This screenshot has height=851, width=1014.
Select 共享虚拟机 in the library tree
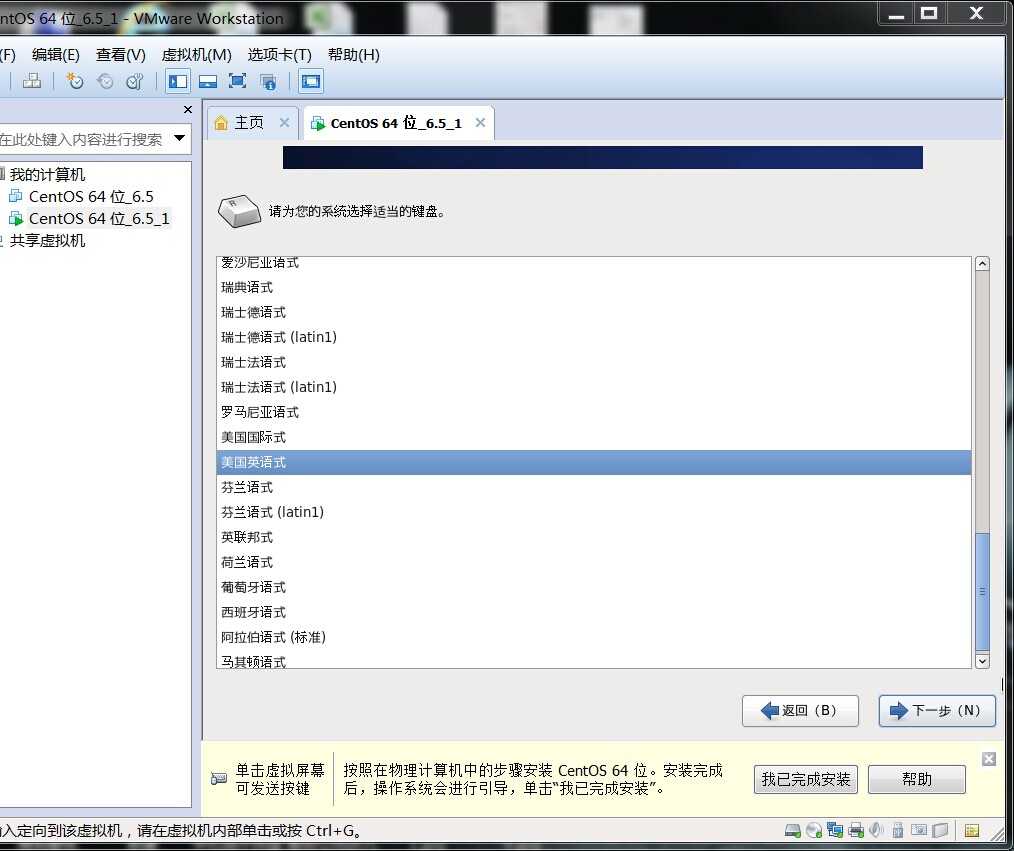click(47, 241)
